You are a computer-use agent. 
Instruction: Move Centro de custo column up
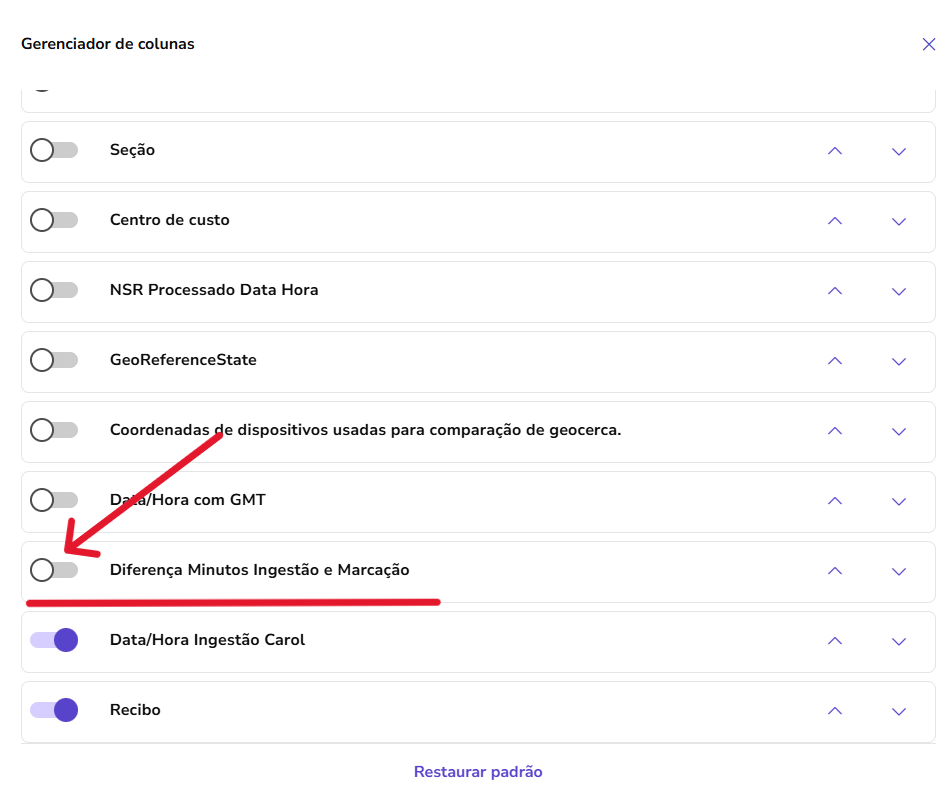835,221
